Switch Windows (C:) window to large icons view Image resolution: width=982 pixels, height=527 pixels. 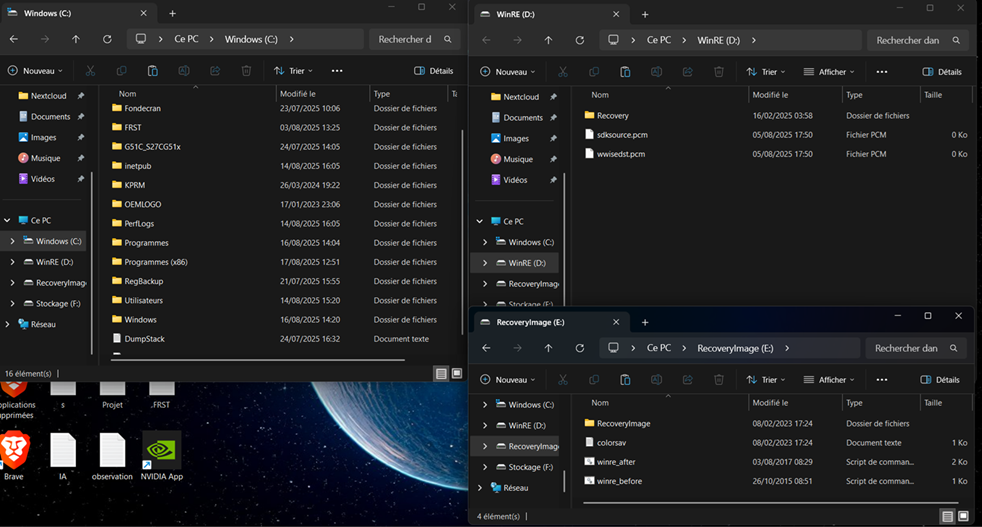[457, 373]
